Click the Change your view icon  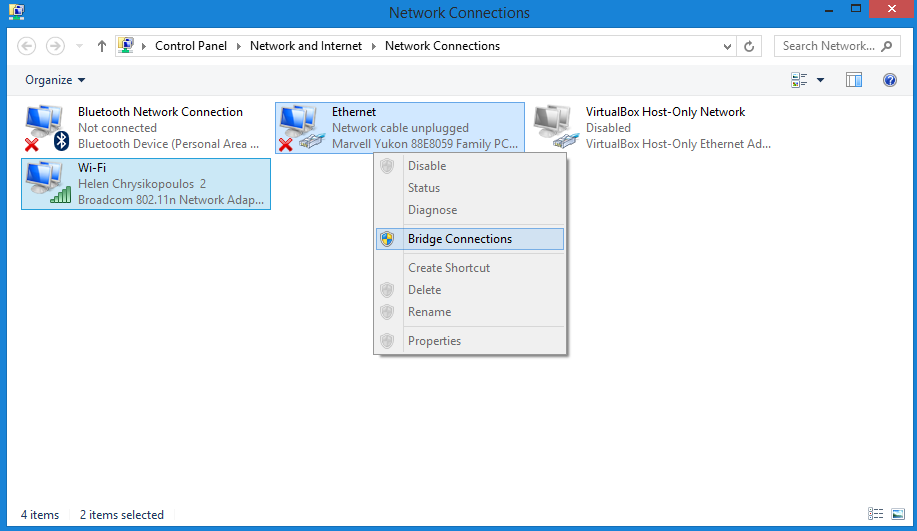pos(799,80)
